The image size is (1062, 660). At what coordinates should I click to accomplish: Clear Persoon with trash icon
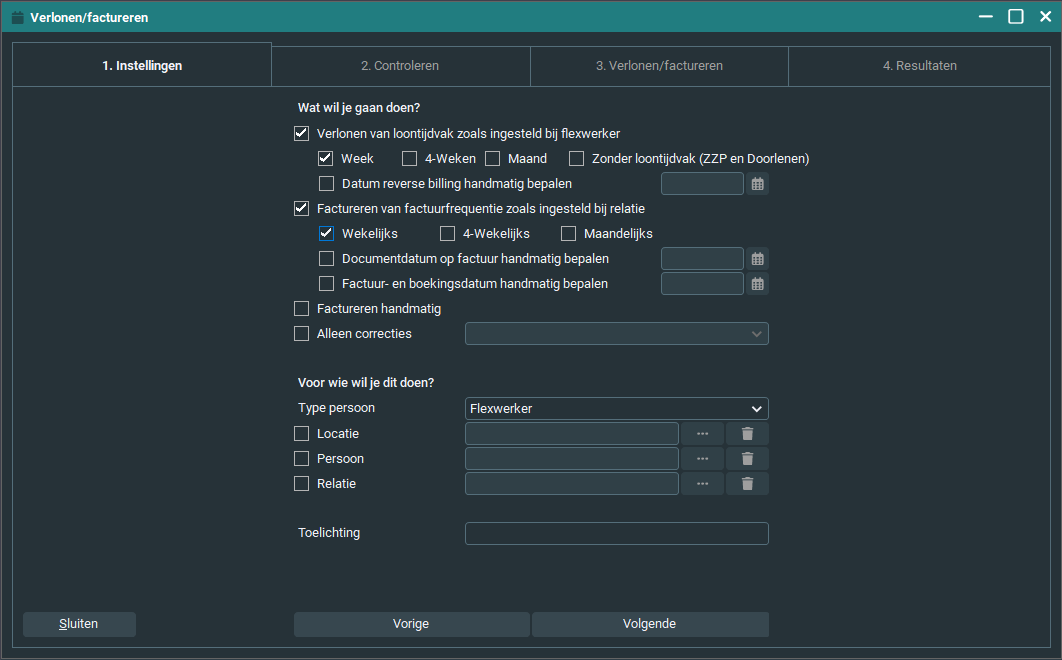(x=747, y=459)
